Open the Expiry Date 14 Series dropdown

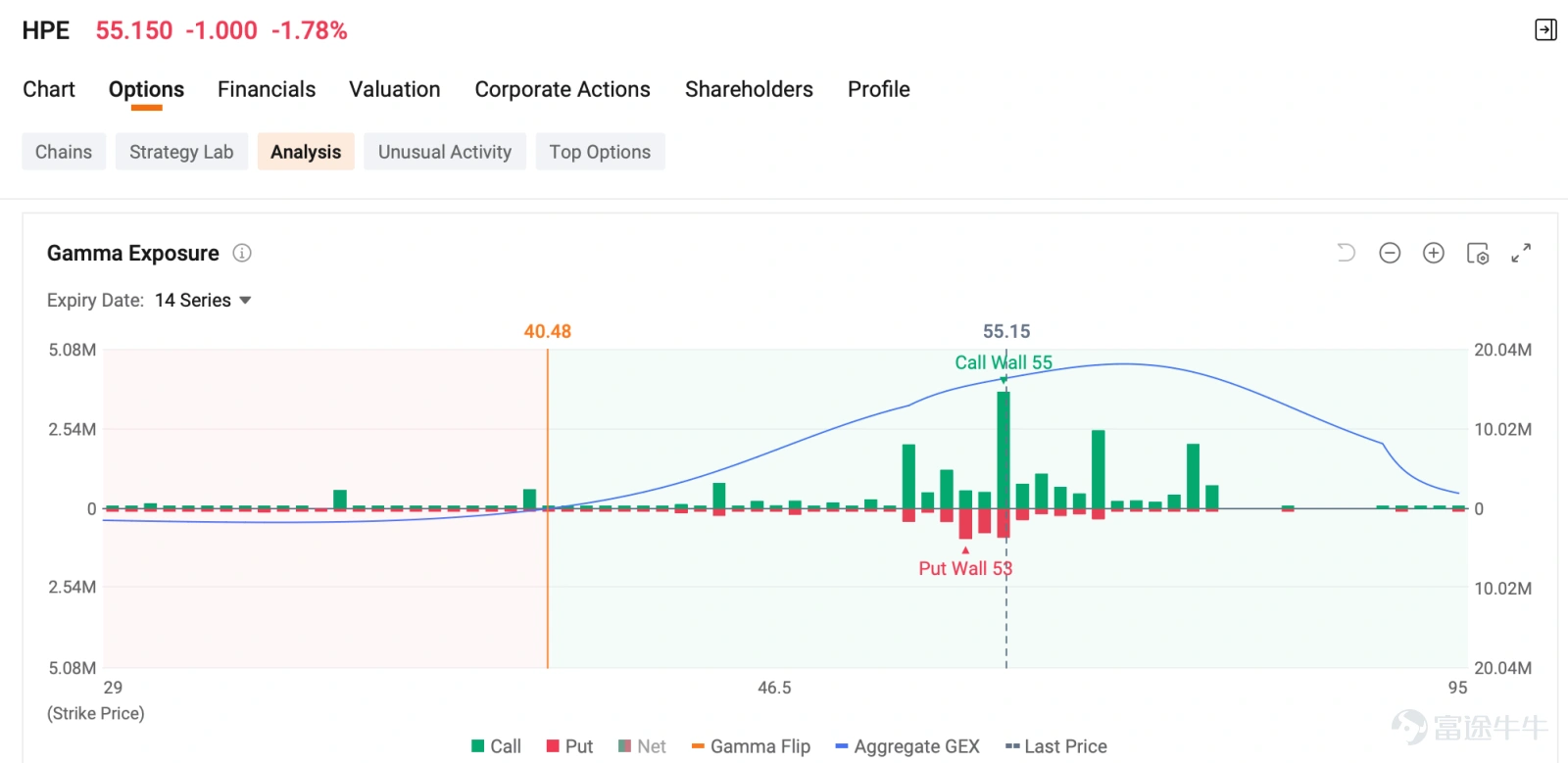[x=203, y=300]
